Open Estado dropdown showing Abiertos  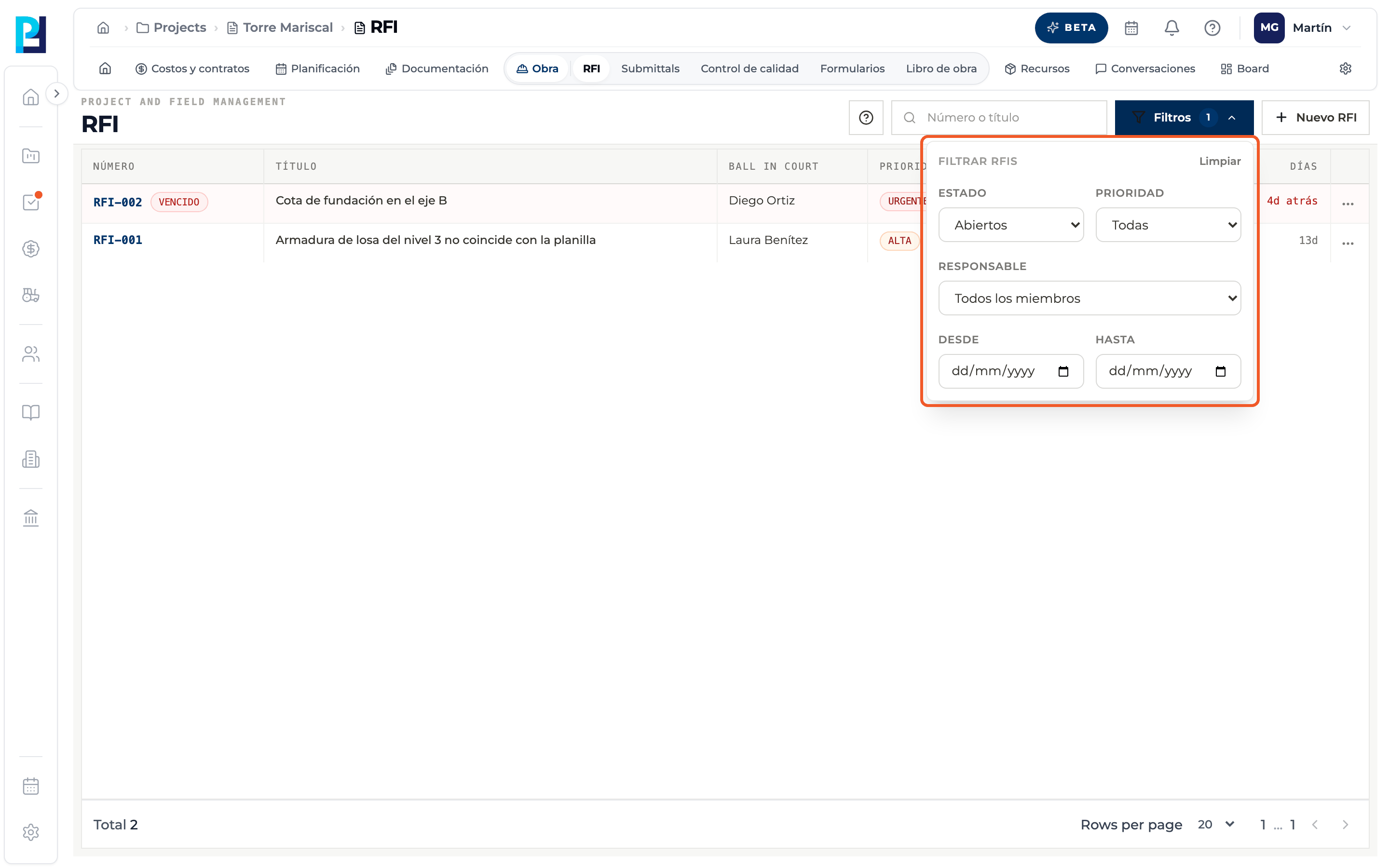[x=1010, y=224]
